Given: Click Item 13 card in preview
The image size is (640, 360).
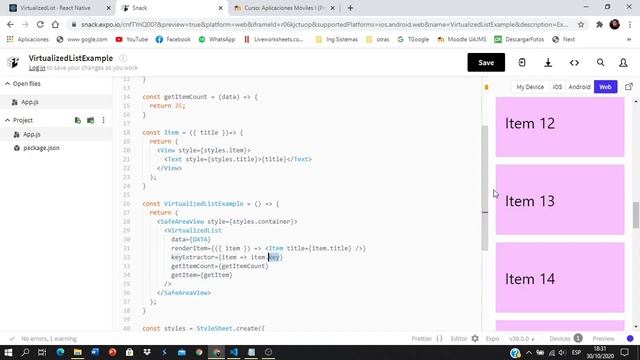Looking at the screenshot, I should pos(560,200).
